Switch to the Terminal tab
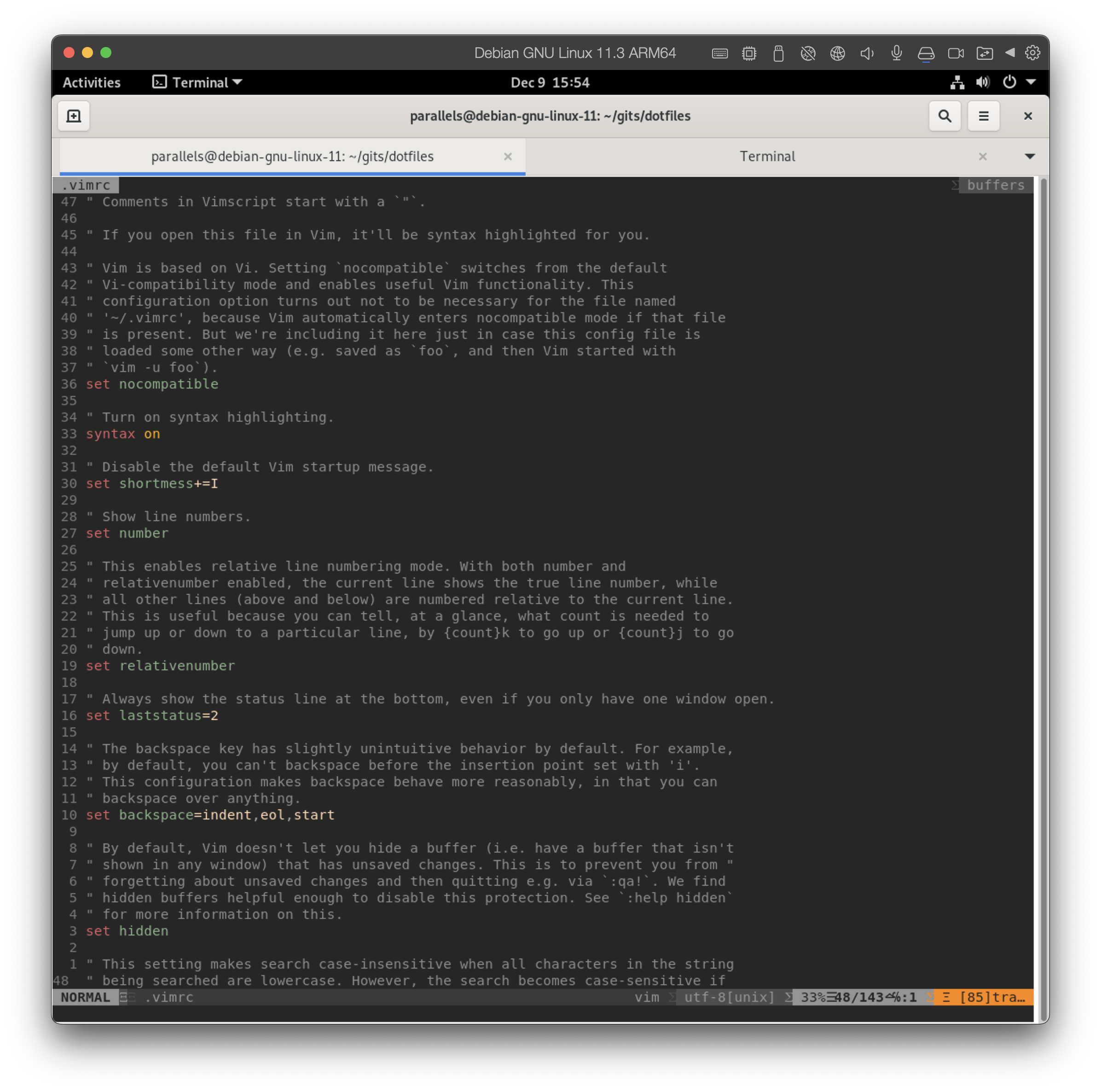The image size is (1101, 1092). tap(767, 156)
